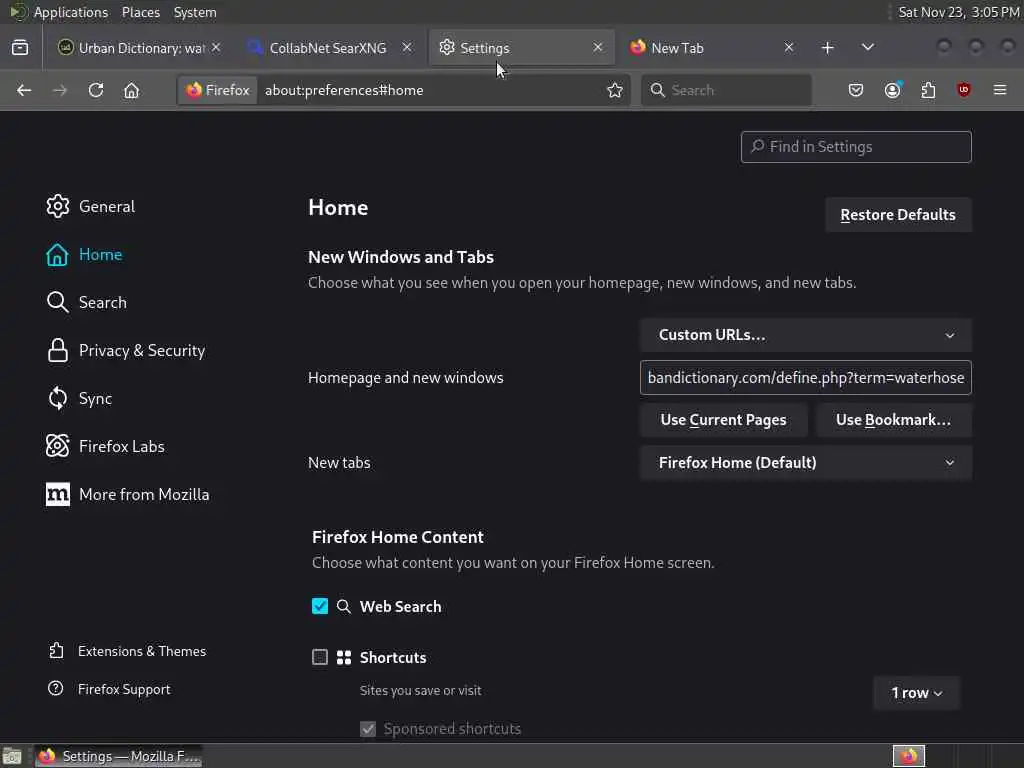1024x768 pixels.
Task: Click show desktop icon in bottom panel
Action: click(12, 756)
